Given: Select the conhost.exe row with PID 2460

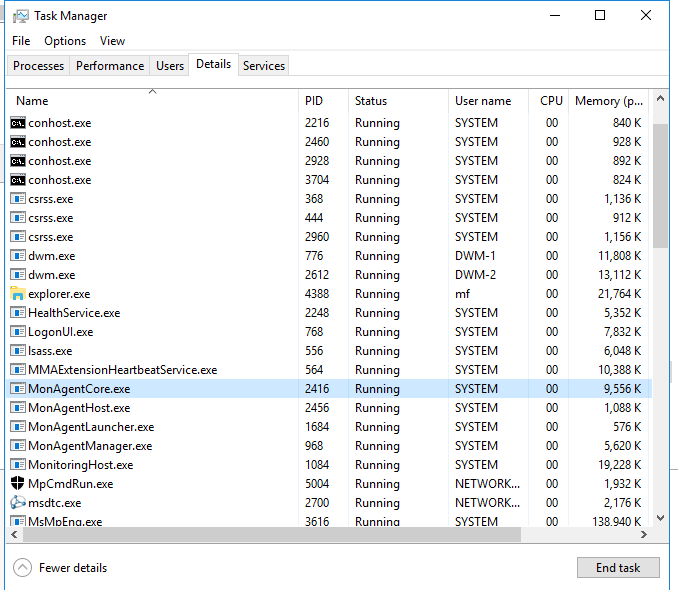Looking at the screenshot, I should [x=329, y=142].
